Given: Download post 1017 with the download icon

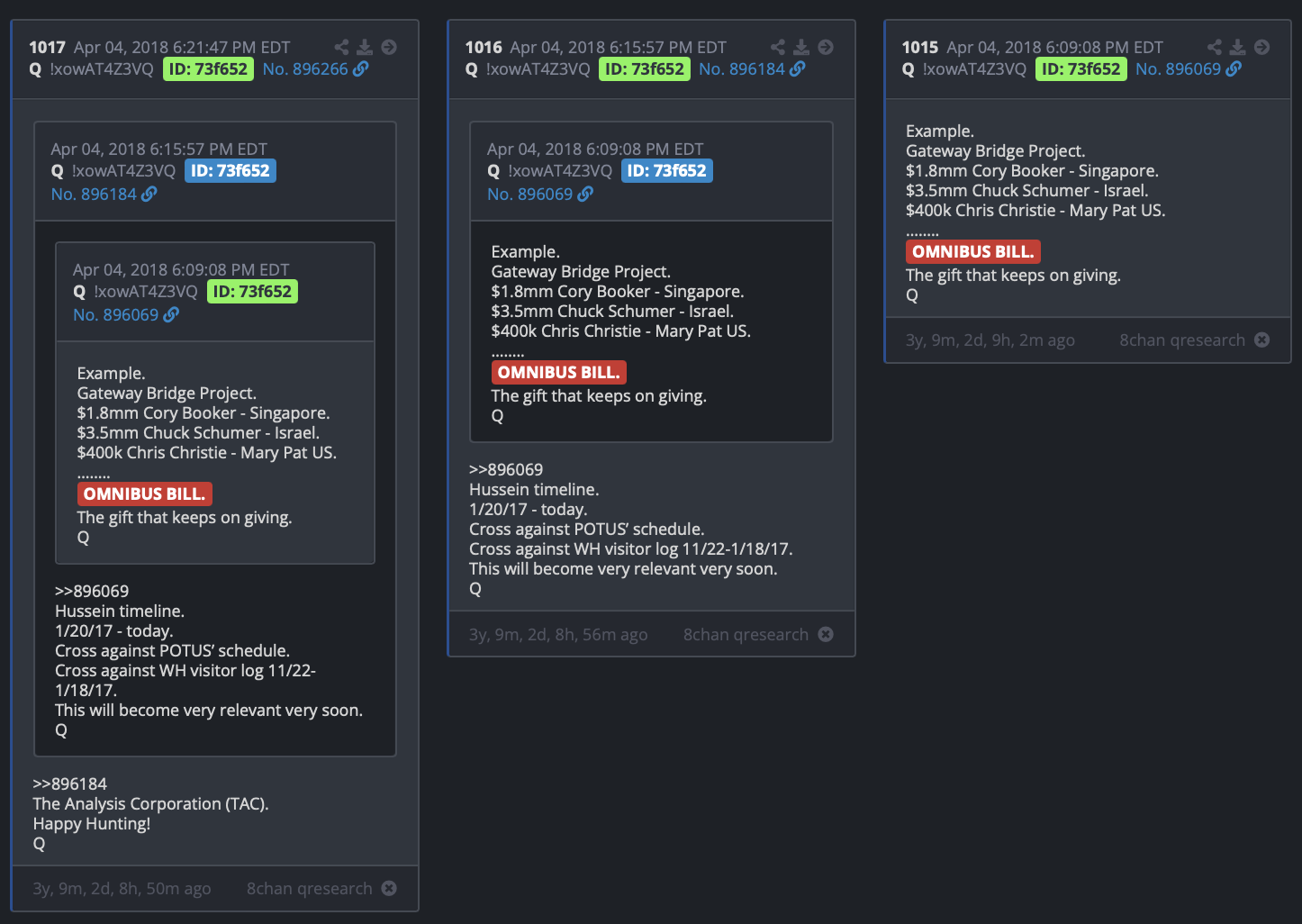Looking at the screenshot, I should pos(365,47).
